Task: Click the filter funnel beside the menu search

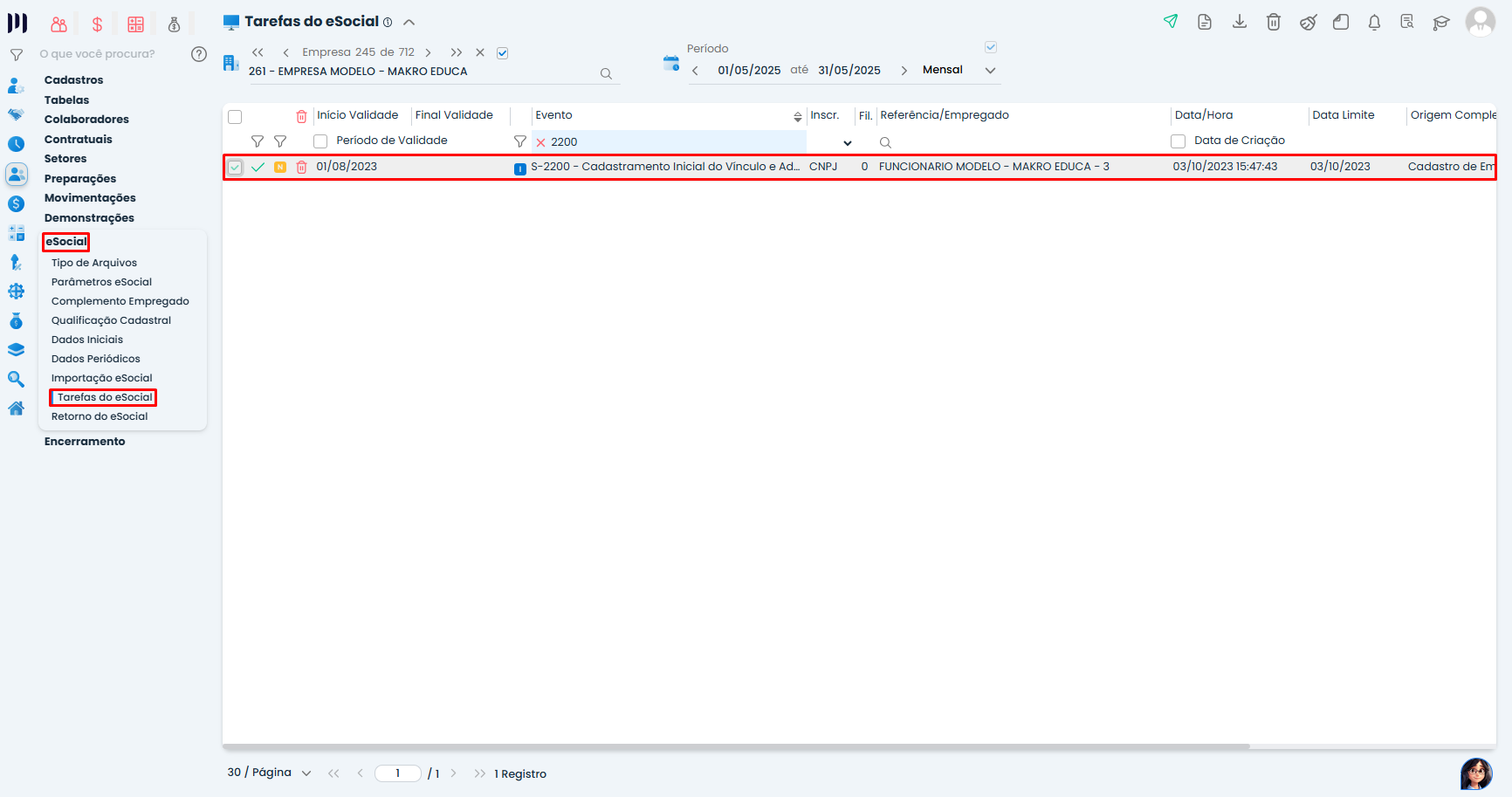Action: coord(16,54)
